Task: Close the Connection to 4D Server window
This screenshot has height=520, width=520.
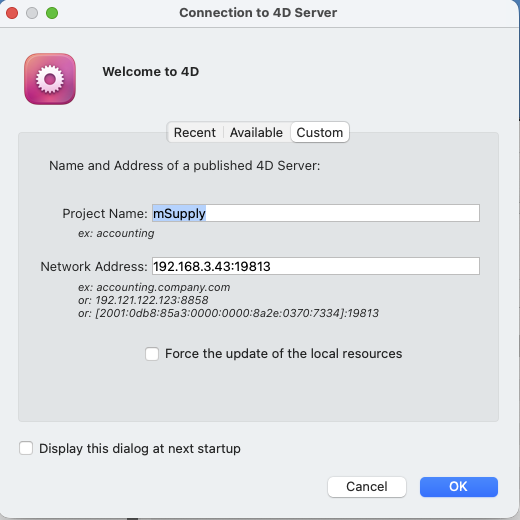Action: pyautogui.click(x=12, y=13)
